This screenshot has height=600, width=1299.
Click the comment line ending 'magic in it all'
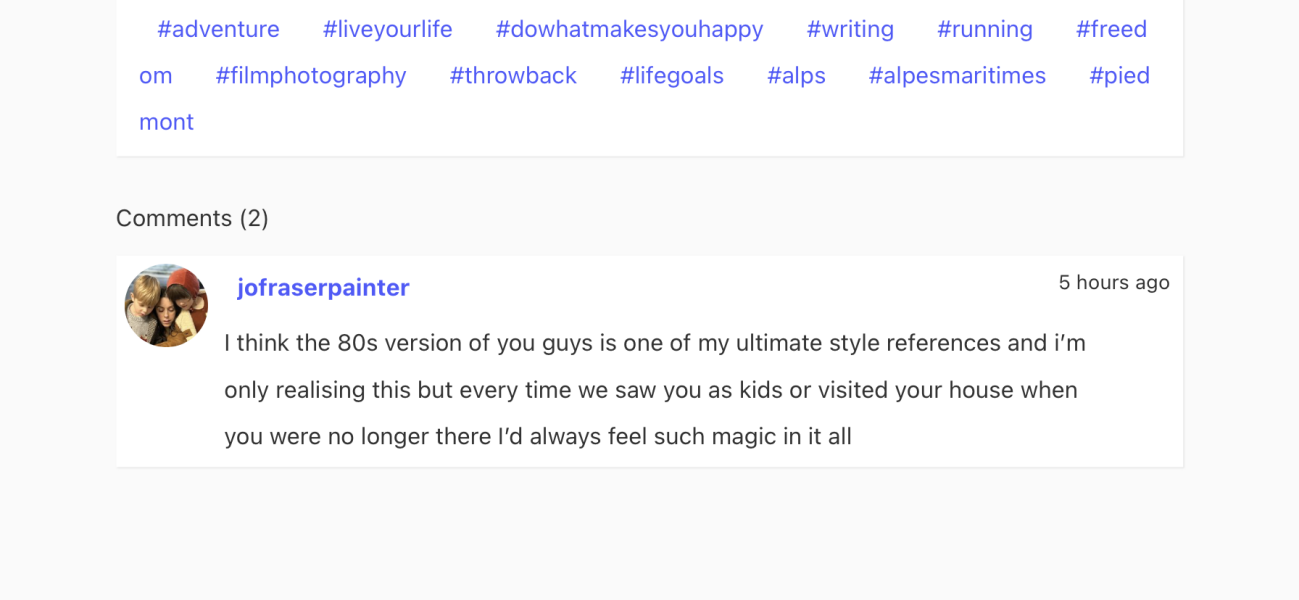click(x=537, y=437)
